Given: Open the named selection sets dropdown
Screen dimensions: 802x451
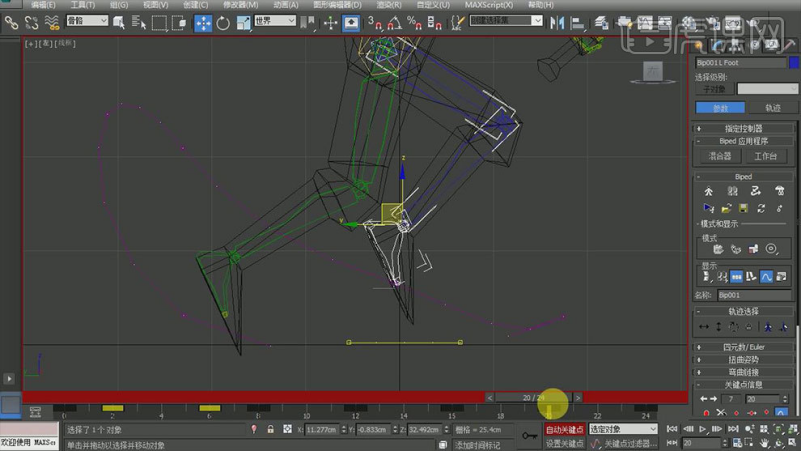Looking at the screenshot, I should tap(506, 20).
